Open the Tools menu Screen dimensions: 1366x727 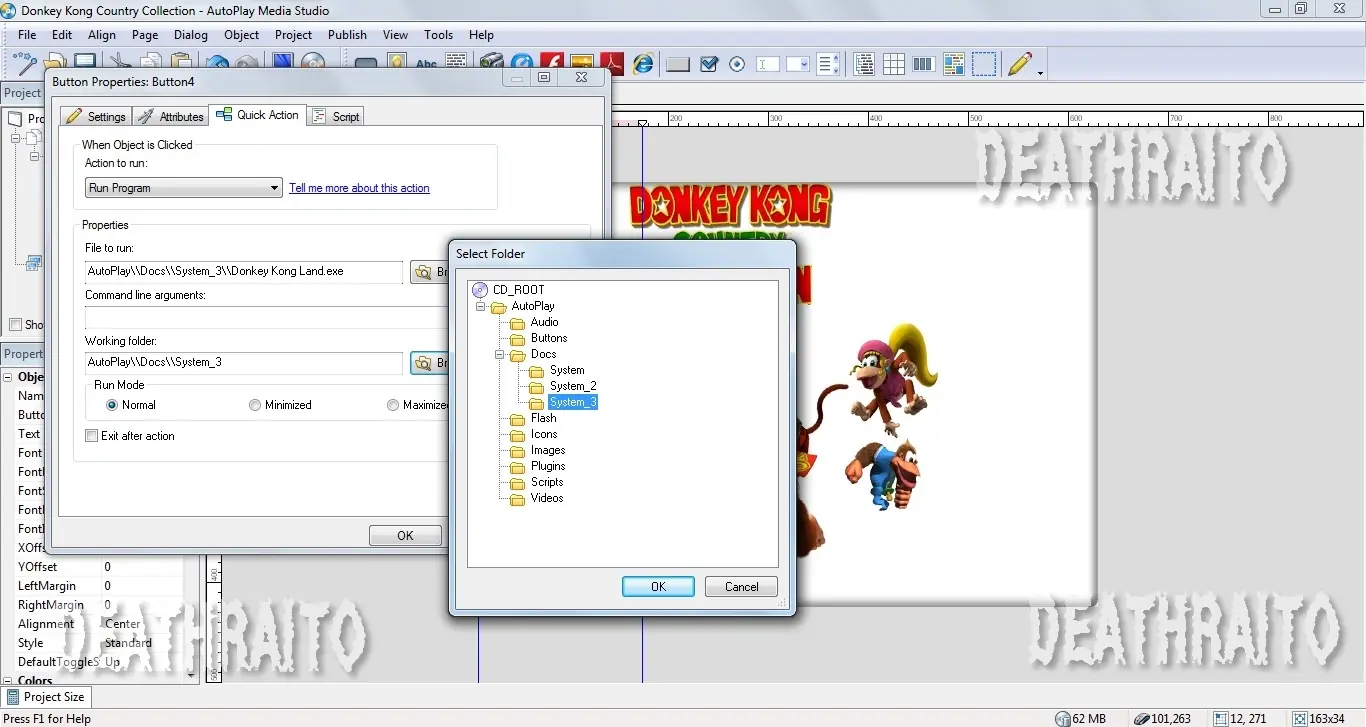(x=439, y=34)
